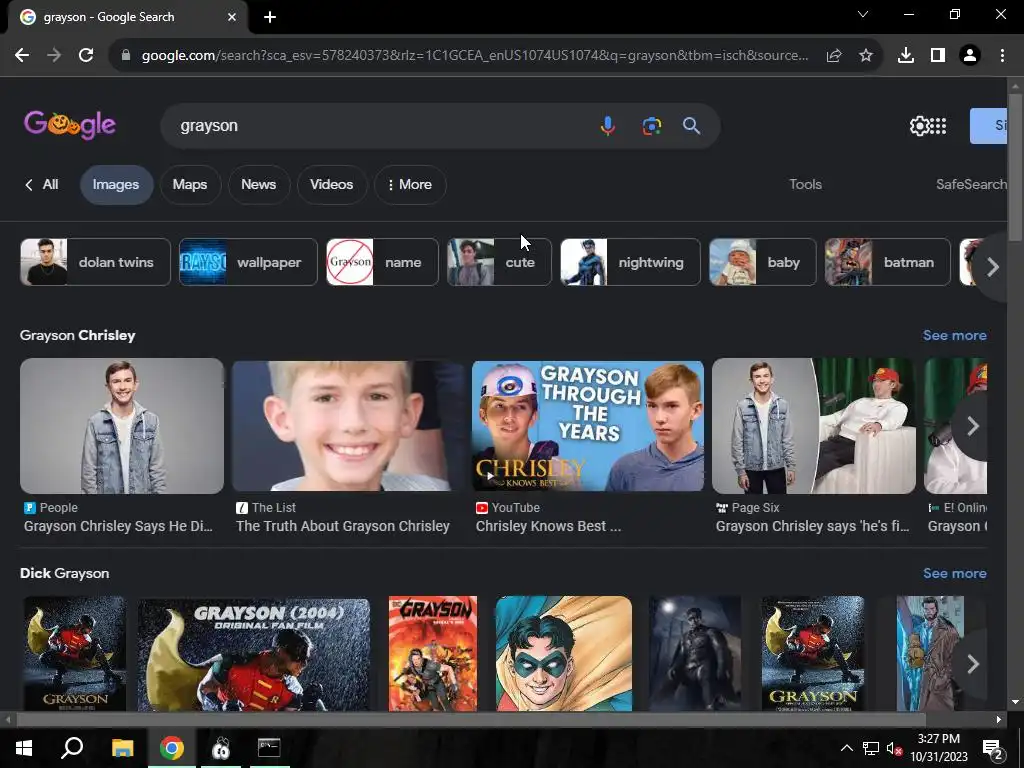This screenshot has width=1024, height=768.
Task: Open 'Chrisley Knows Best ...' result title
Action: tap(549, 526)
